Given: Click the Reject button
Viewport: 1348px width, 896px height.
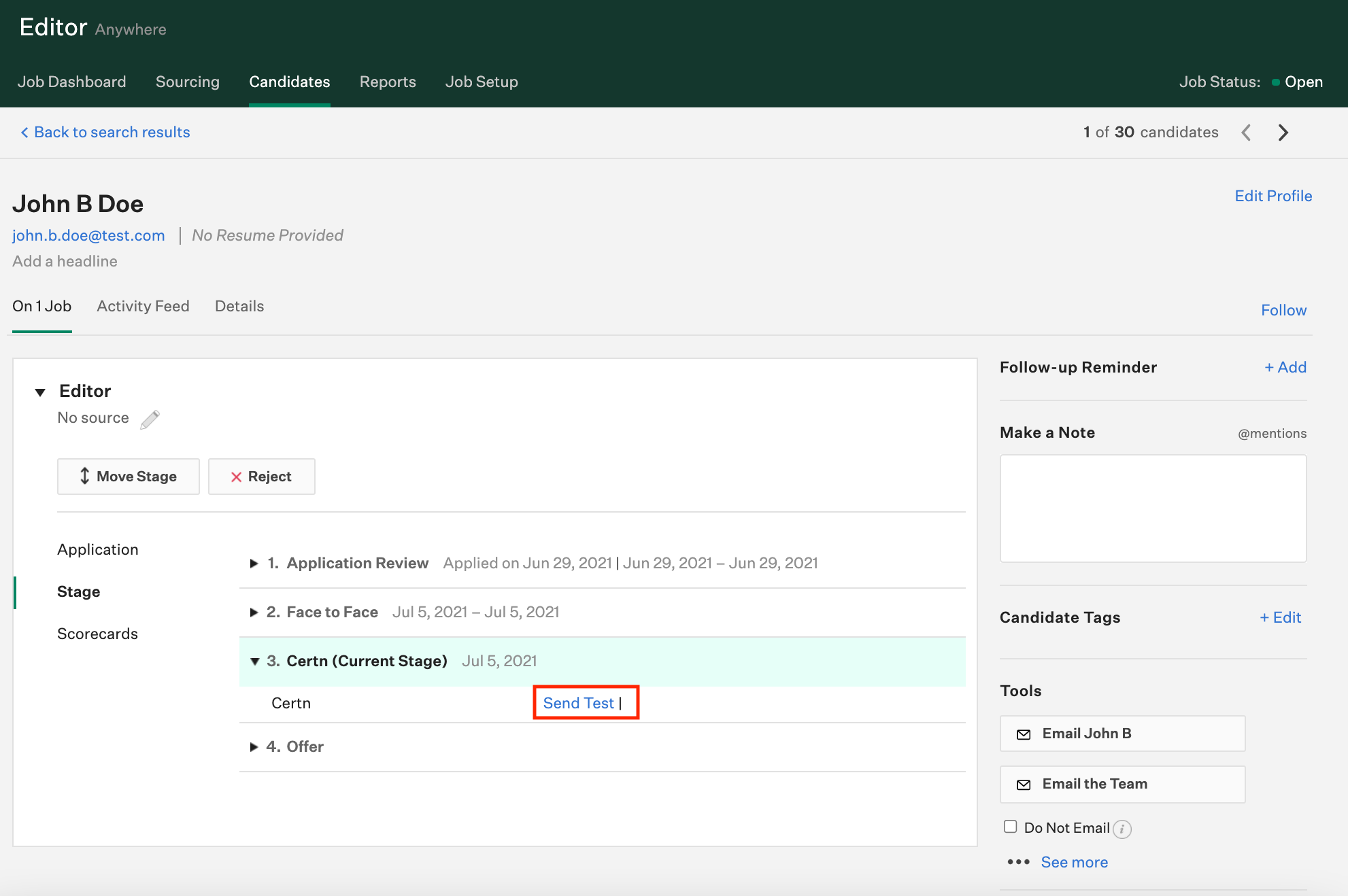Looking at the screenshot, I should tap(262, 477).
